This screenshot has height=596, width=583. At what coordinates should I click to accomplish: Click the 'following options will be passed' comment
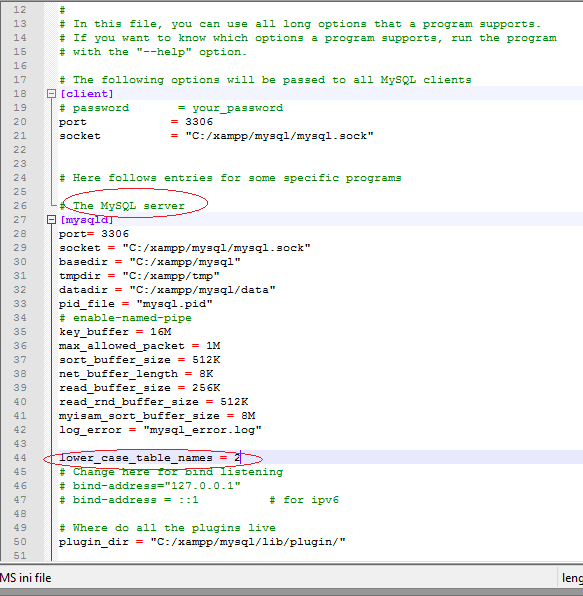pos(265,79)
